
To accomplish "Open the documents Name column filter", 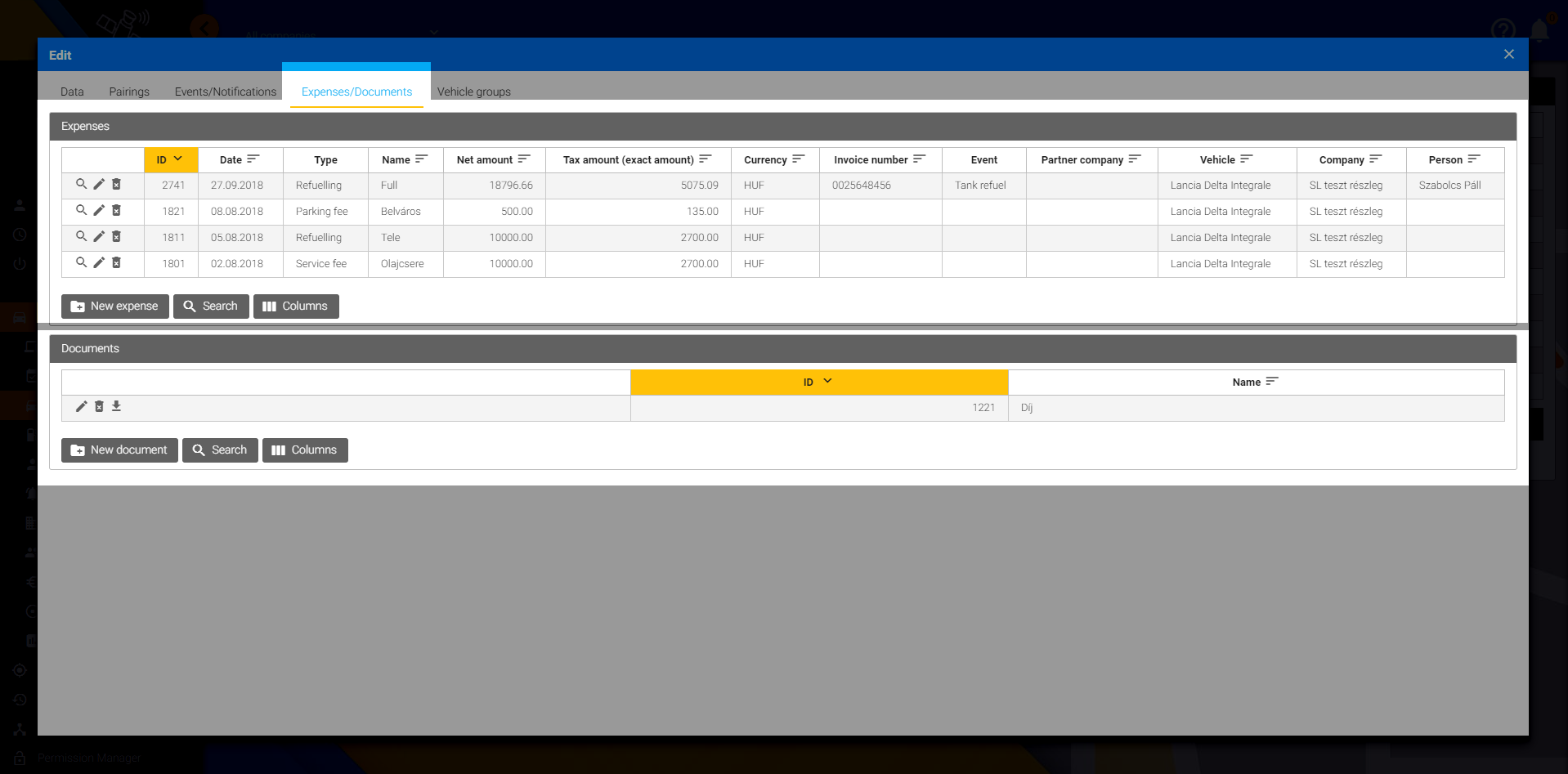I will coord(1271,382).
